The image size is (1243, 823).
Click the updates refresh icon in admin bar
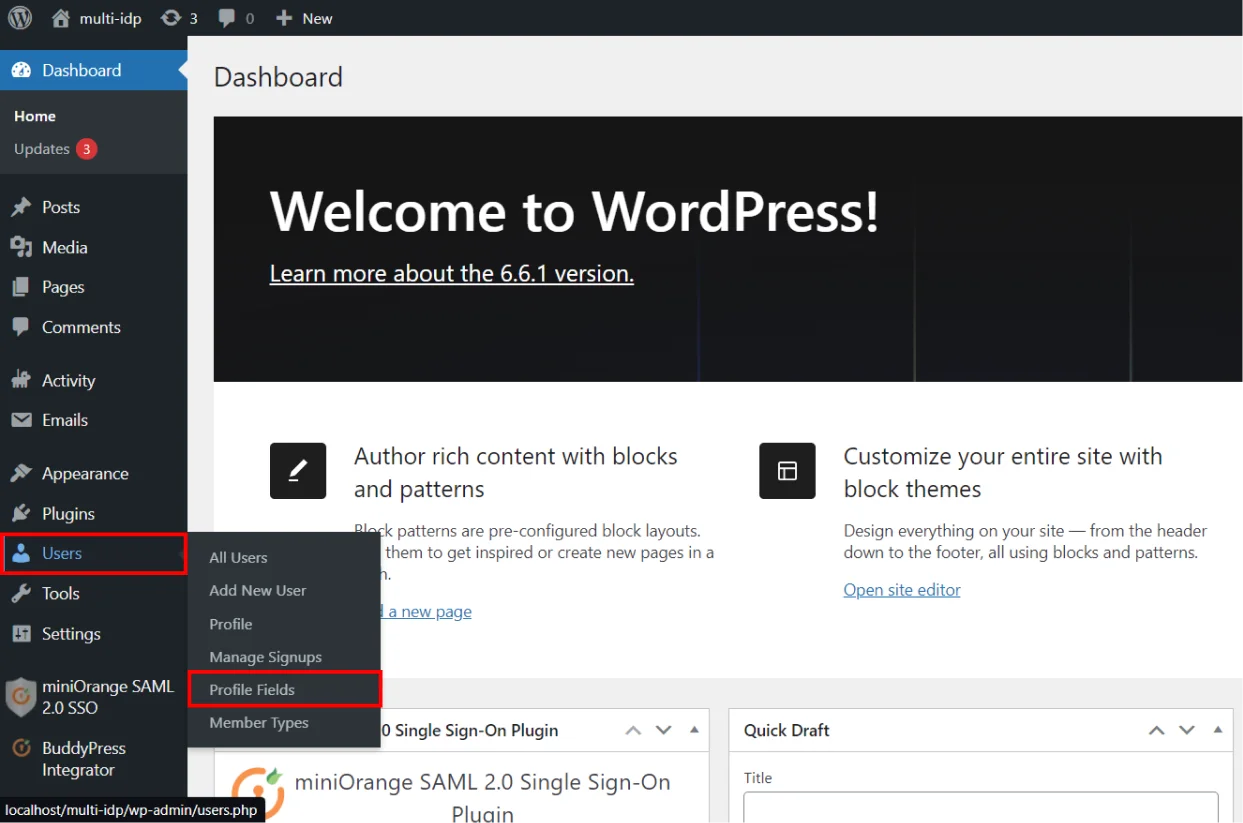tap(171, 18)
